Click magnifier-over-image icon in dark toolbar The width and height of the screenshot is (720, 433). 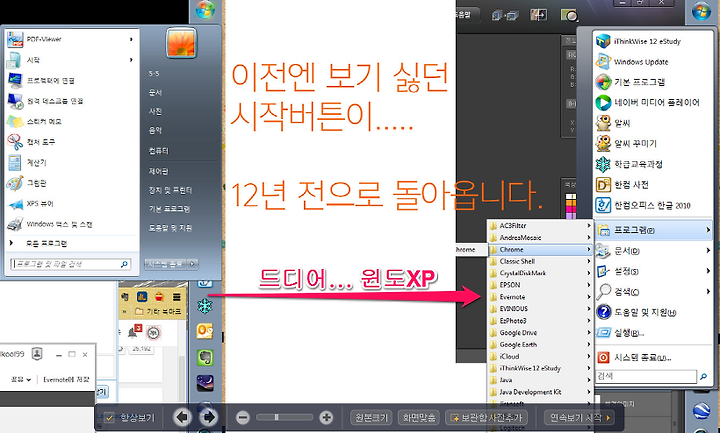point(569,15)
